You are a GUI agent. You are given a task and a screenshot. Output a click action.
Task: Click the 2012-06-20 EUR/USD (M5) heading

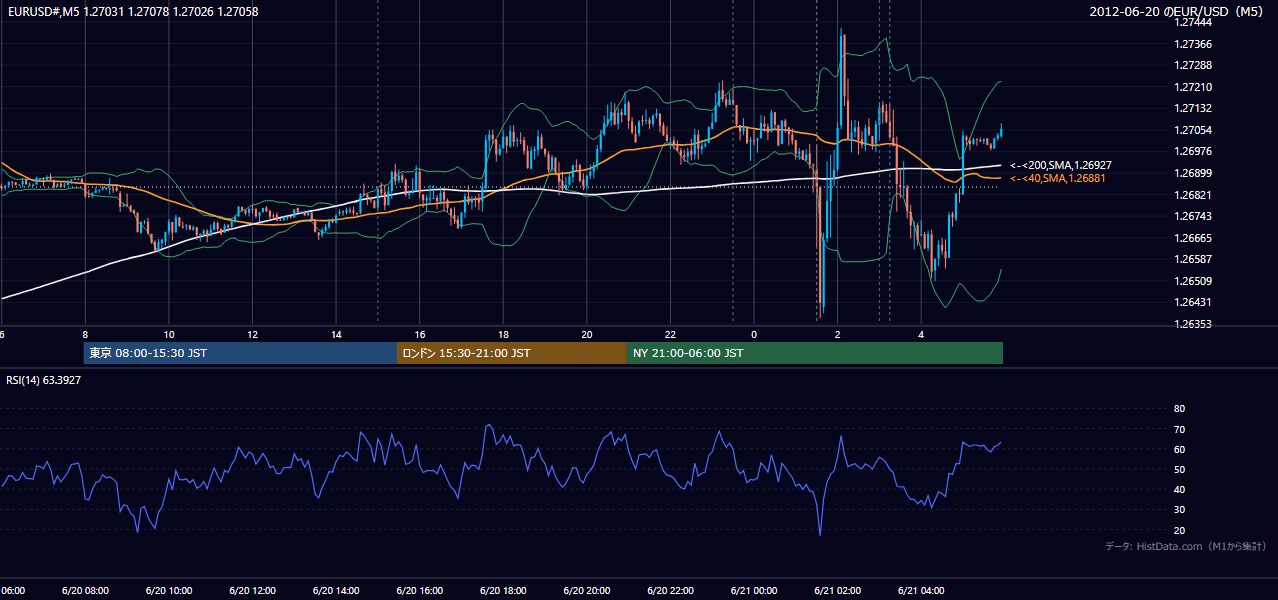point(1177,11)
